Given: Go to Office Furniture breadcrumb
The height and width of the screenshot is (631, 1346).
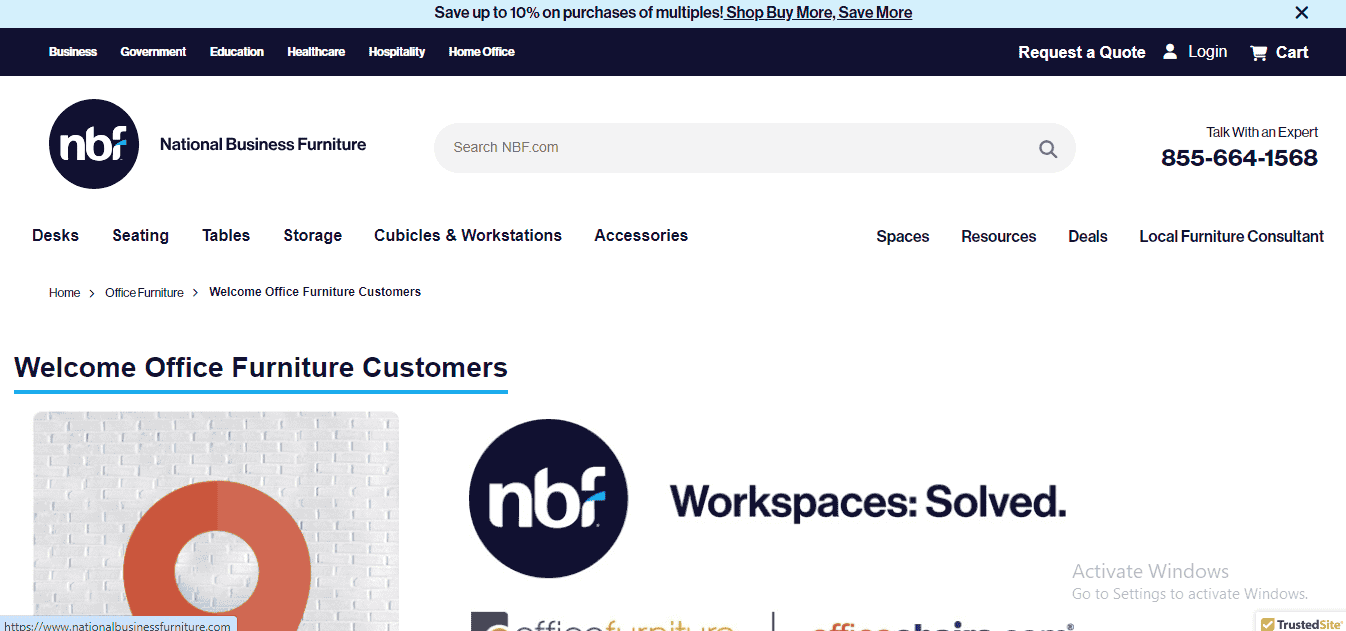Looking at the screenshot, I should tap(144, 293).
